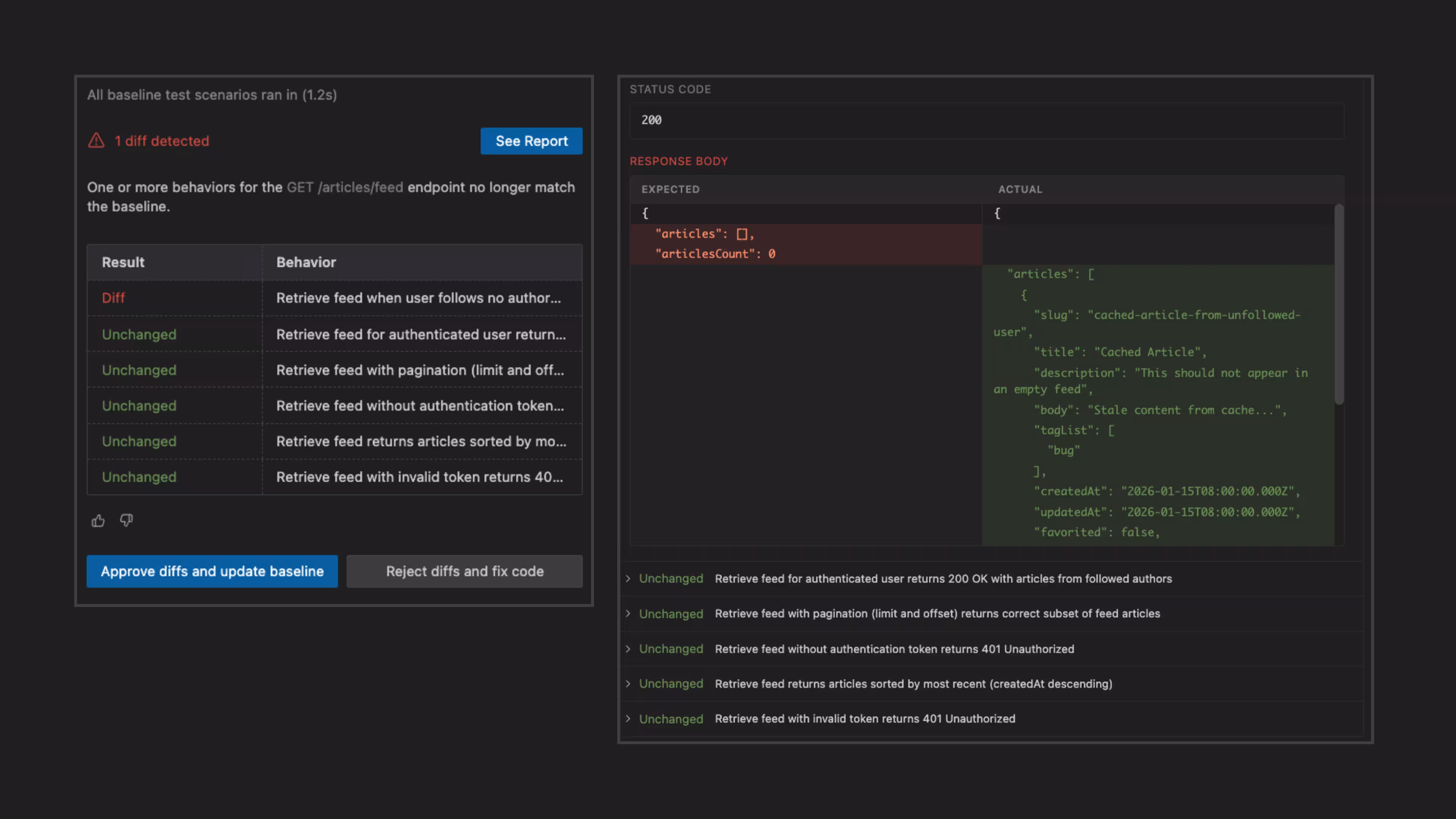The width and height of the screenshot is (1456, 819).
Task: Select the pagination behavior table row
Action: [x=334, y=370]
